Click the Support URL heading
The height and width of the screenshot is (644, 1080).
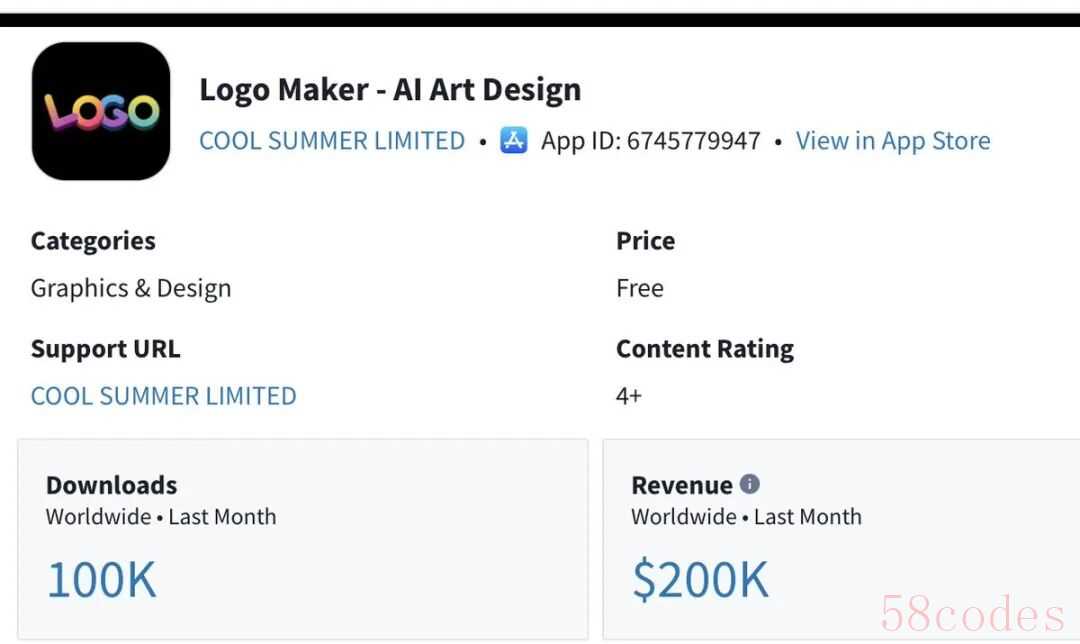[x=106, y=349]
